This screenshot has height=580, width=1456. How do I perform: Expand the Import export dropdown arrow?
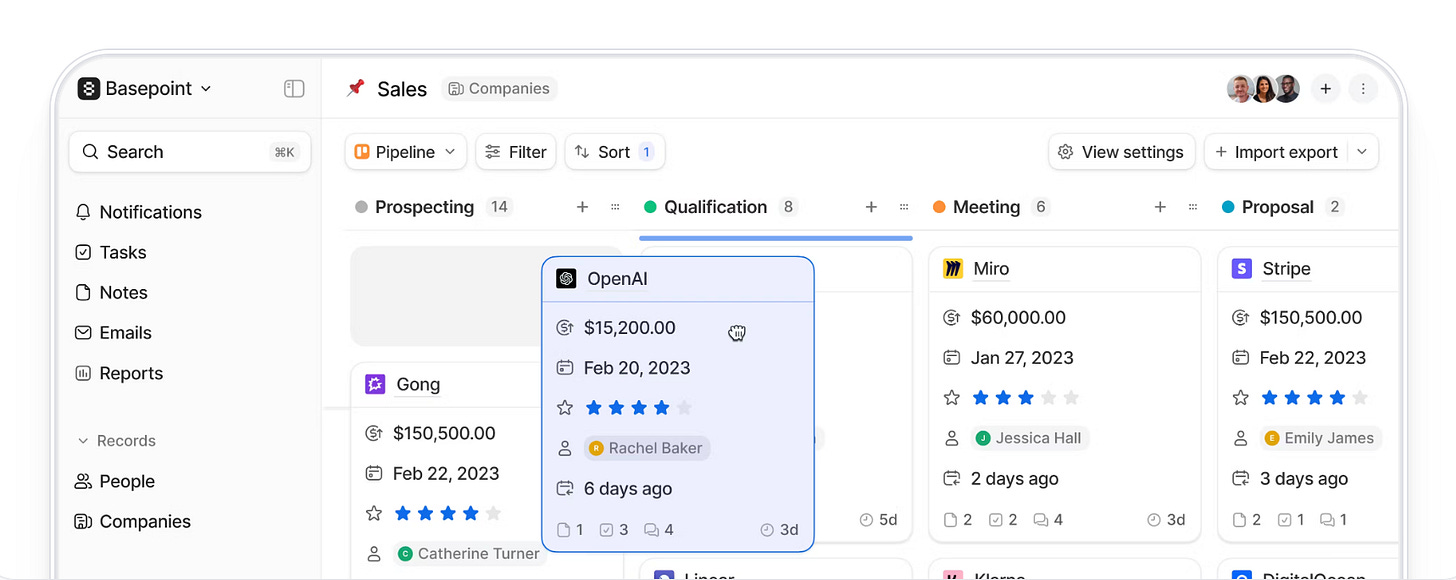(1362, 152)
